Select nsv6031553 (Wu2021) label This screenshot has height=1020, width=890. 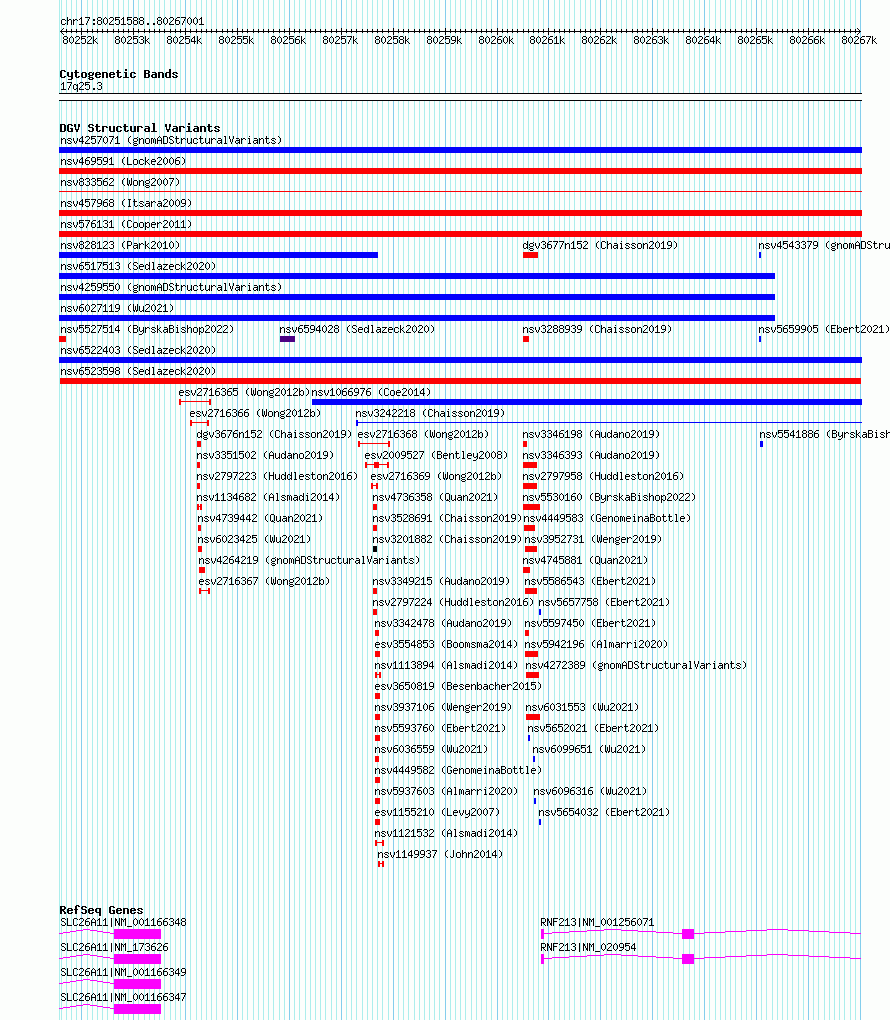point(582,707)
